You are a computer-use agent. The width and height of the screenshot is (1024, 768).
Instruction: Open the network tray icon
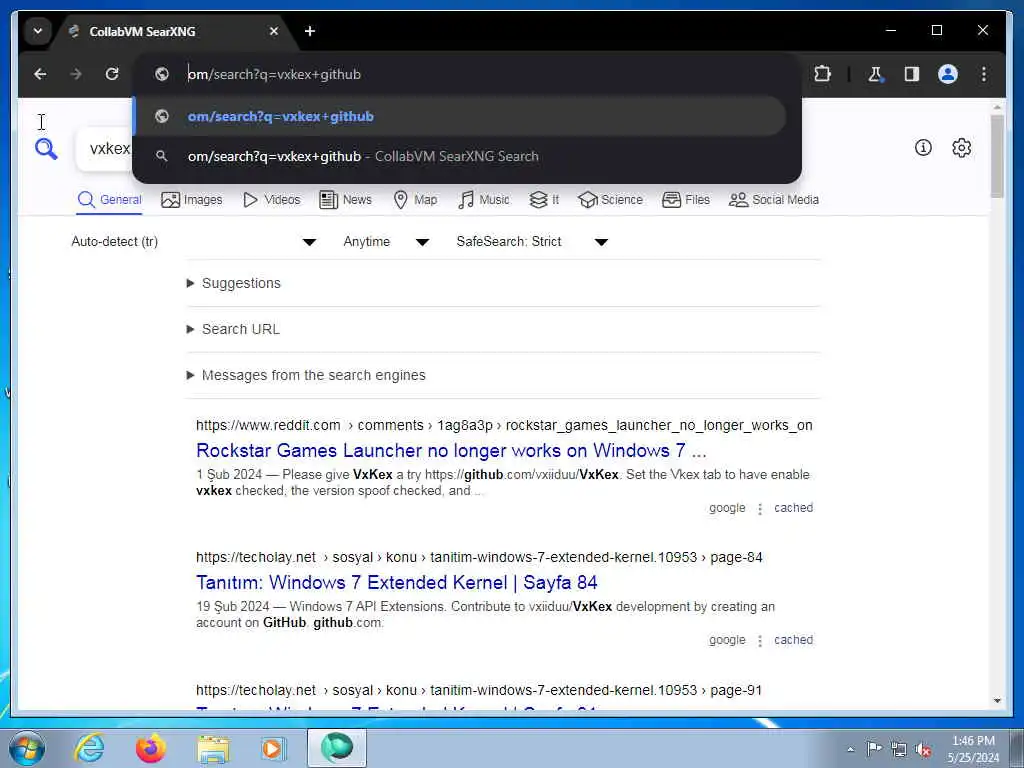[x=899, y=749]
